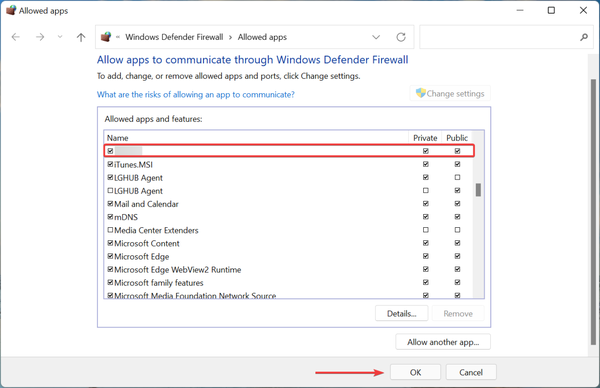Expand the address bar history dropdown
Viewport: 600px width, 388px height.
coord(376,37)
